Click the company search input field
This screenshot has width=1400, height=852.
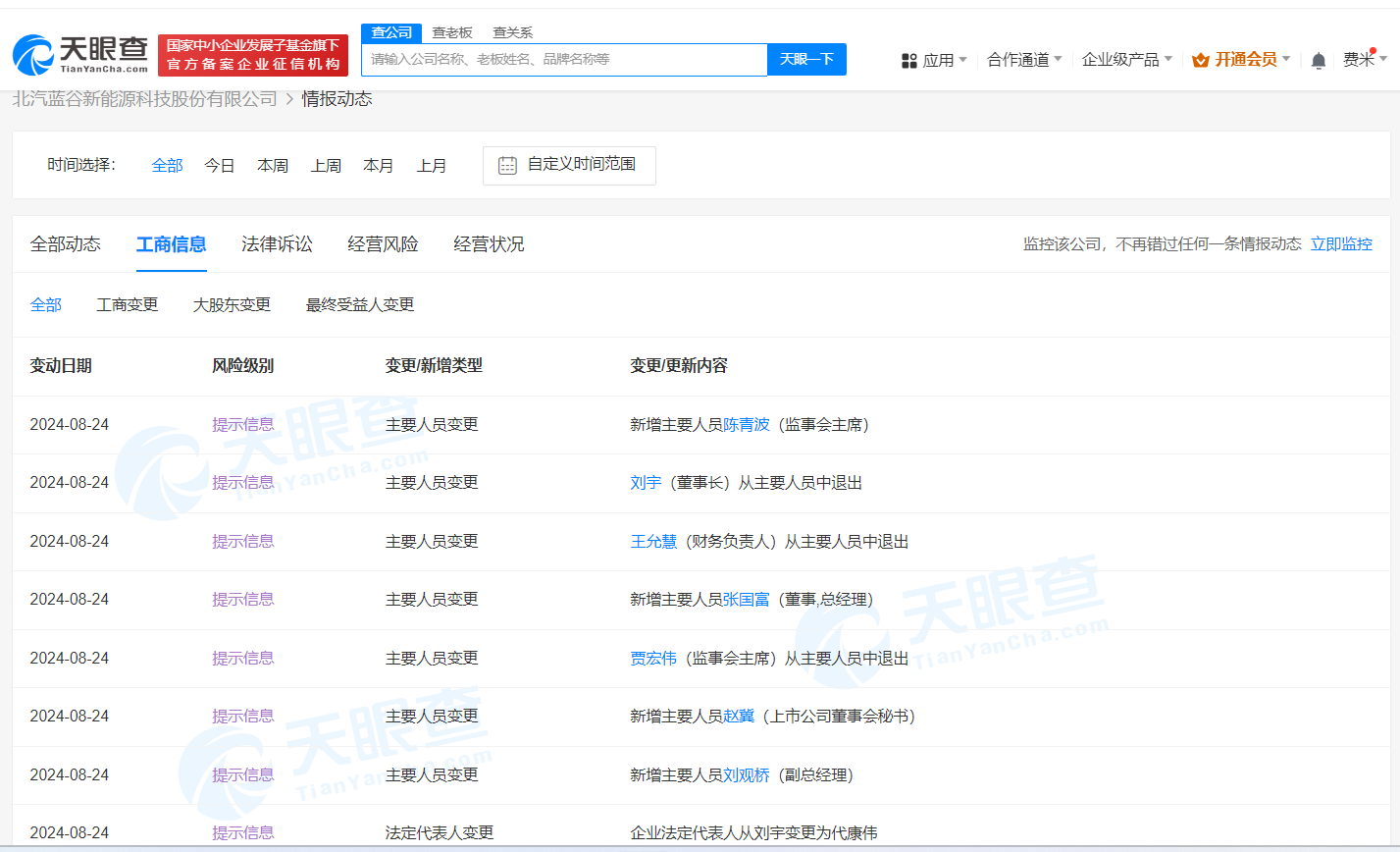(564, 59)
